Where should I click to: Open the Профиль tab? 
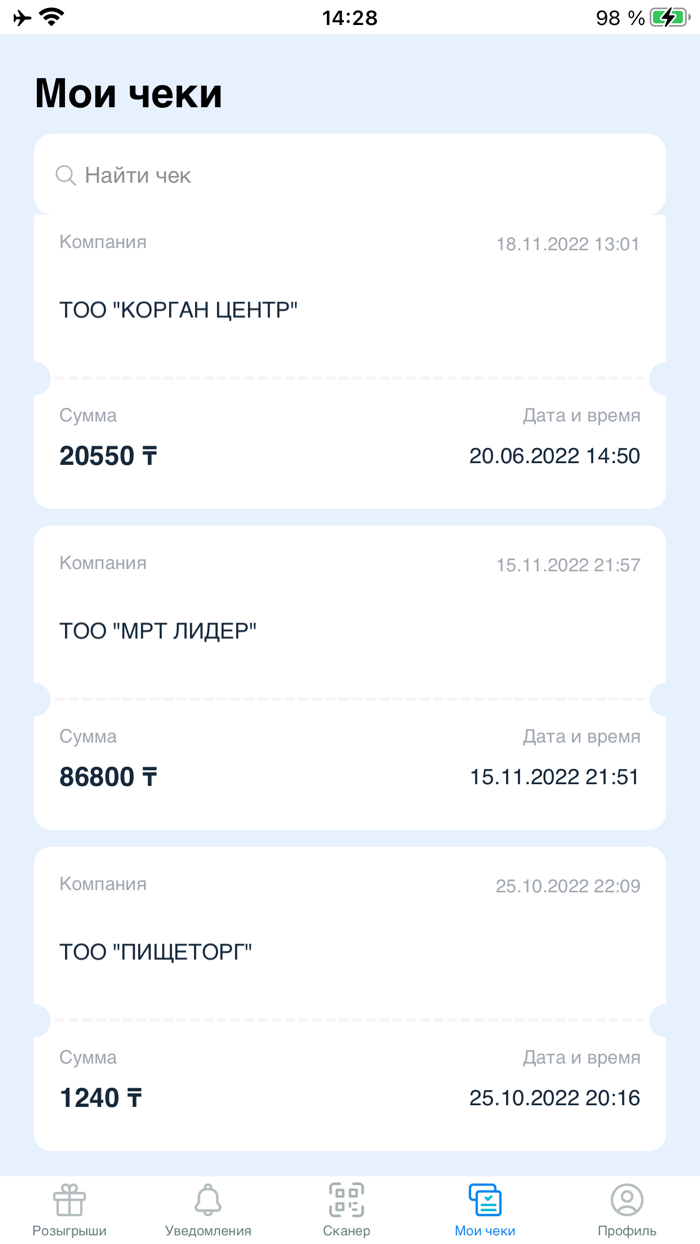coord(627,1210)
